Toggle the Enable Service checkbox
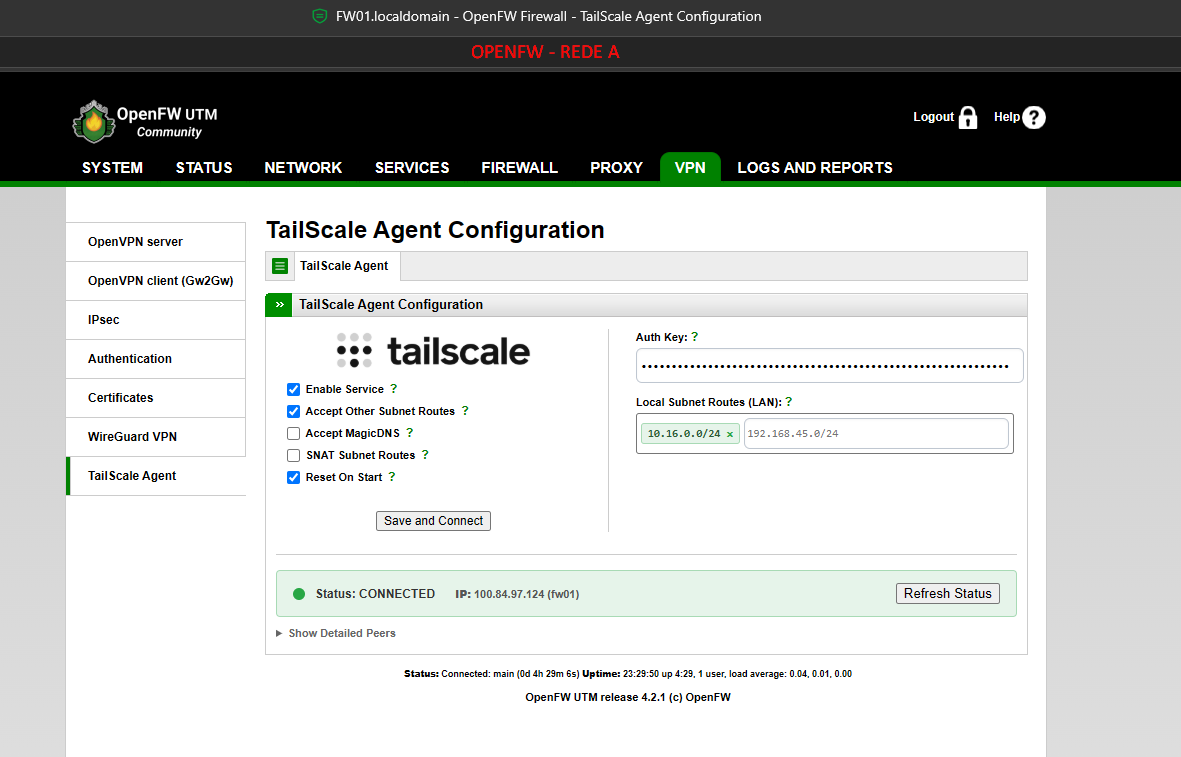Screen dimensions: 1181x757 294,389
